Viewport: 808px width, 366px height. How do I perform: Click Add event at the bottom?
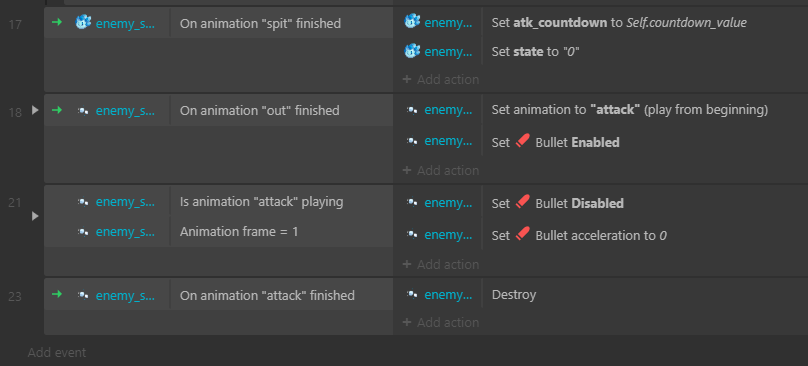coord(57,353)
